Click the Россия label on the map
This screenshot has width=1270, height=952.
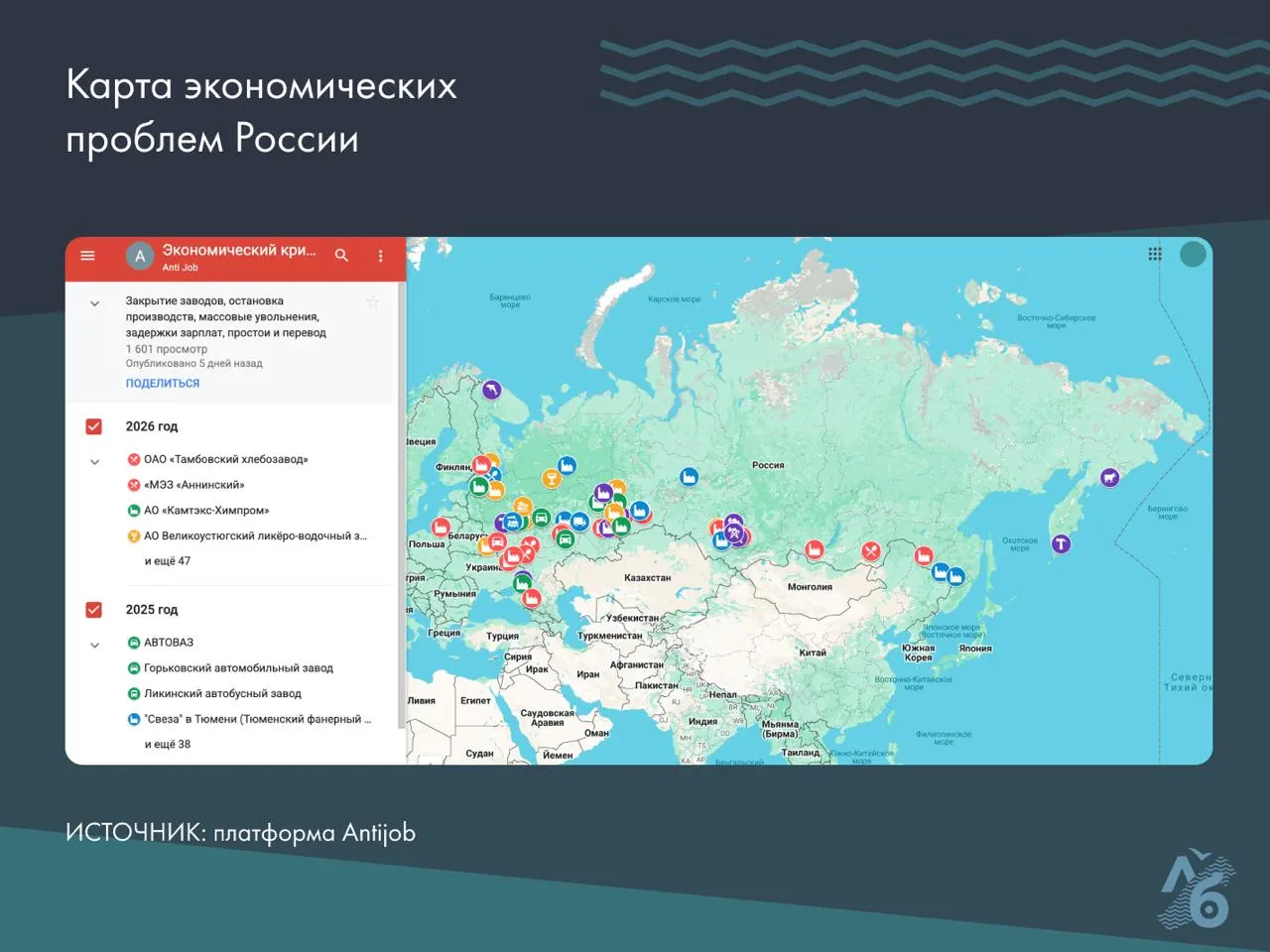(768, 465)
